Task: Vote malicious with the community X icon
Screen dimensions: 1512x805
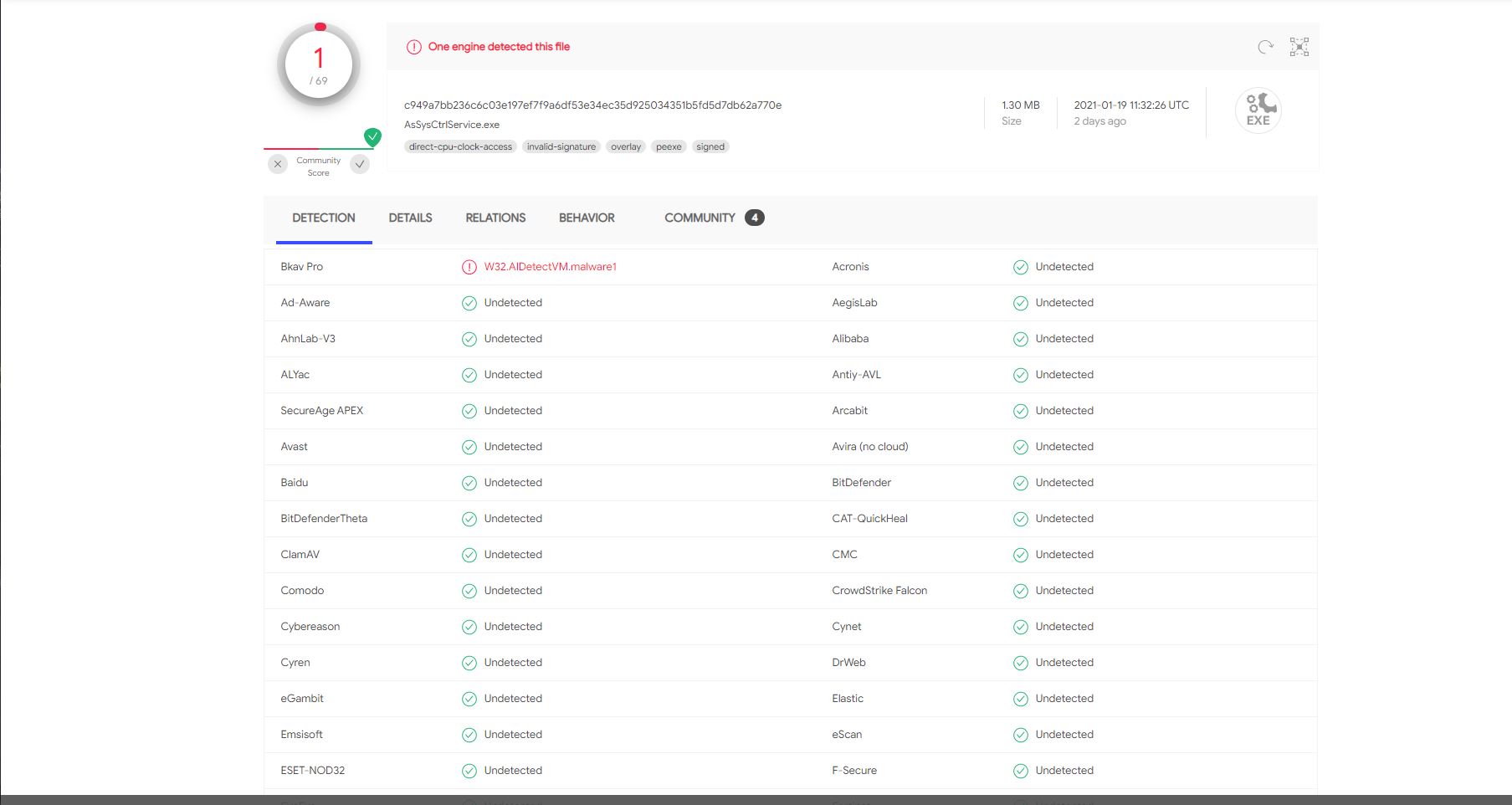Action: 278,164
